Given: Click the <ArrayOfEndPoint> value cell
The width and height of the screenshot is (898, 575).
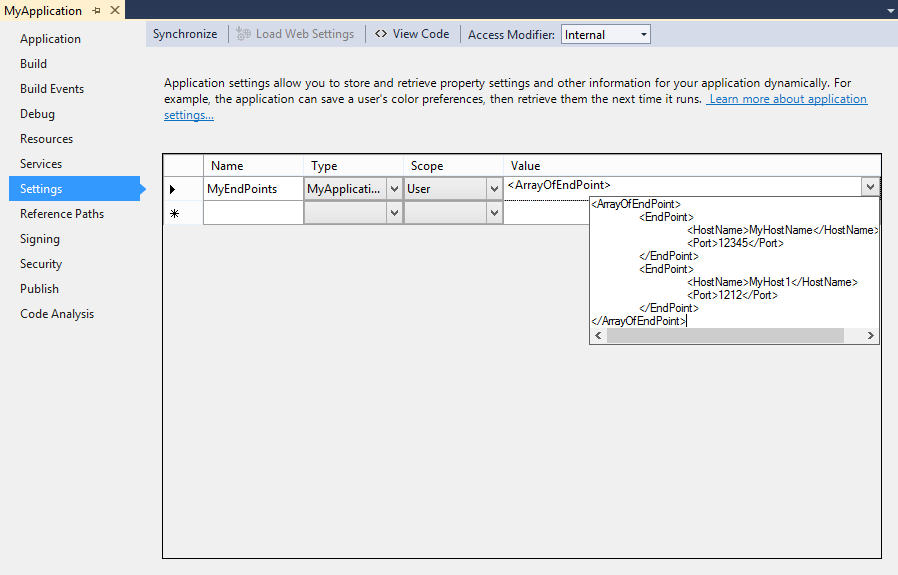Looking at the screenshot, I should [x=682, y=186].
